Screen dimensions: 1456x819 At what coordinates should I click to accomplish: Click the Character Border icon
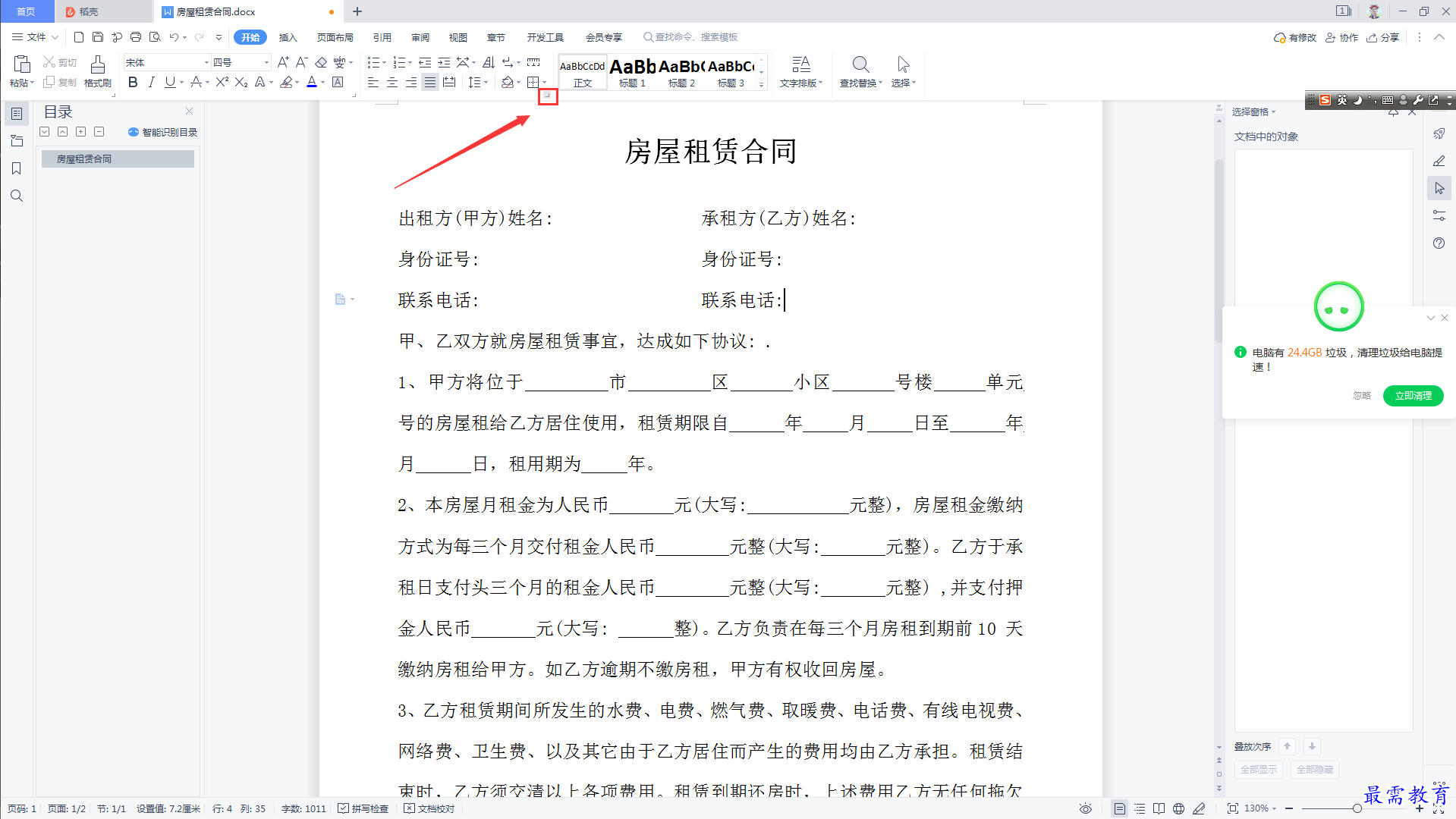coord(338,82)
